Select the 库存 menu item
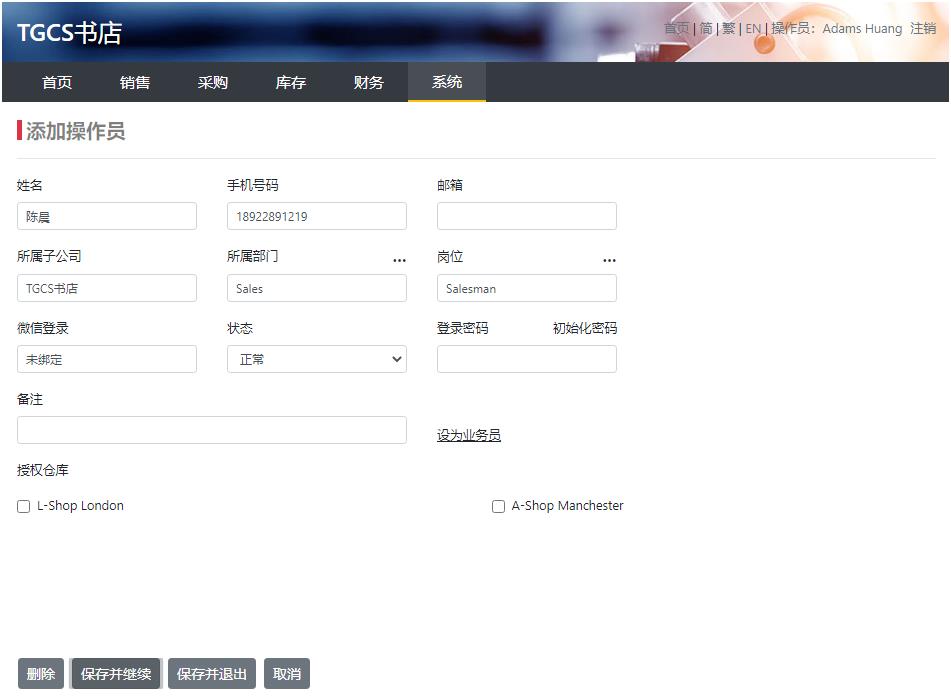 point(291,83)
